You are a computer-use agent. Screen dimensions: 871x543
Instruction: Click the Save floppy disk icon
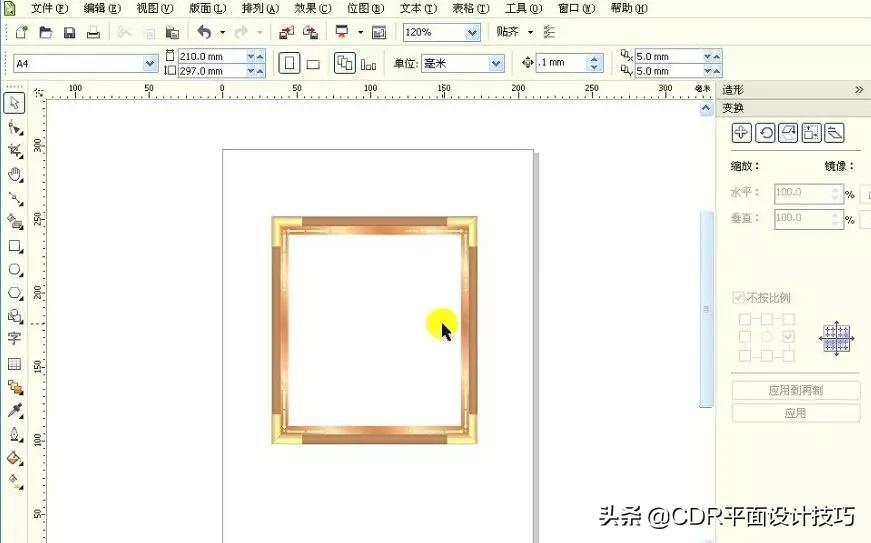69,33
